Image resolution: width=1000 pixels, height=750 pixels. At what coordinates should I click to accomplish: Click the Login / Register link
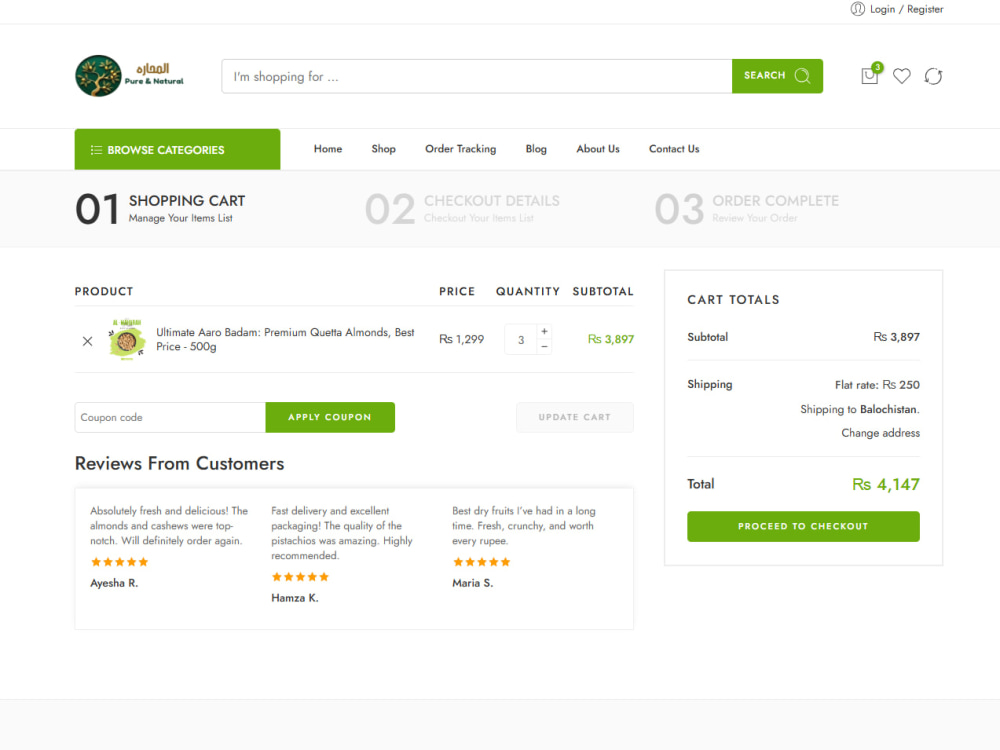click(x=906, y=9)
